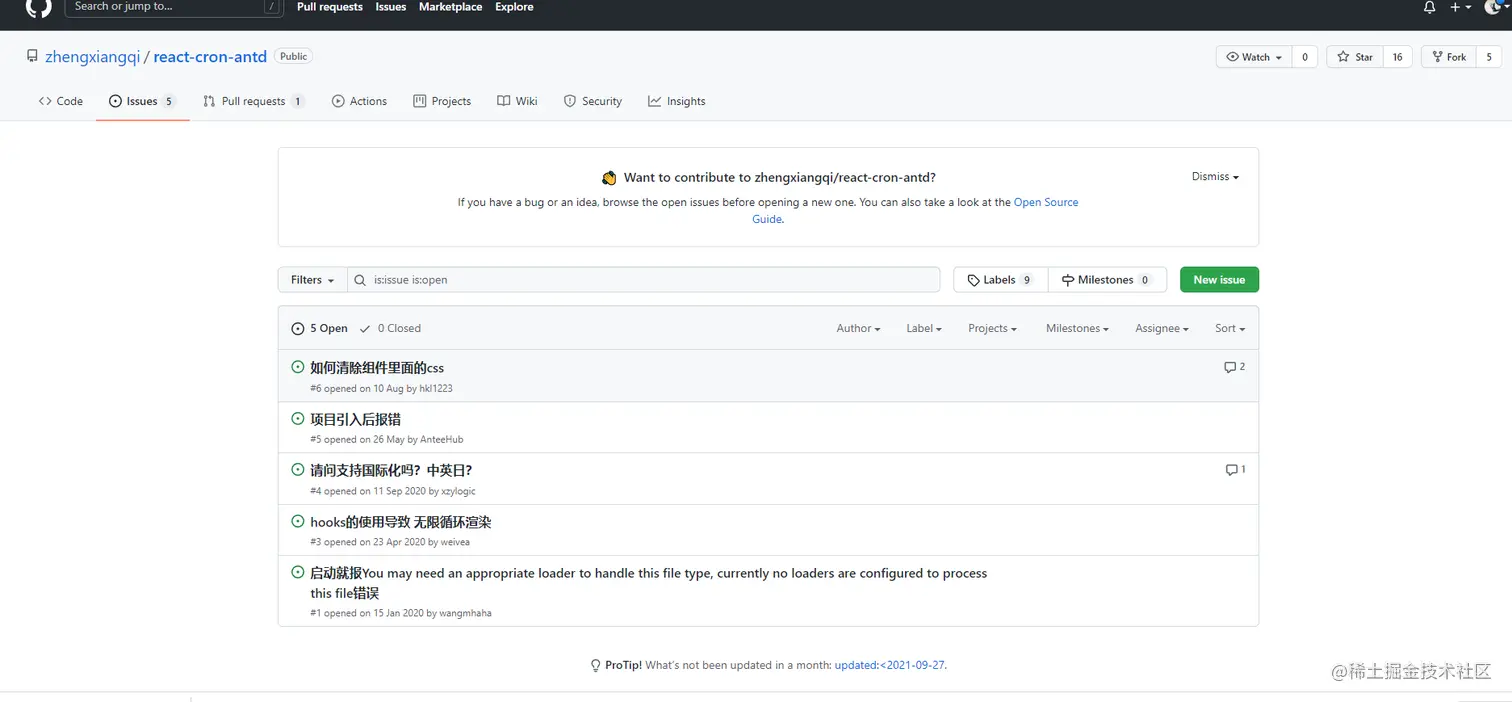Open the zhengxiangqi owner link
Viewport: 1512px width, 702px height.
click(x=92, y=57)
